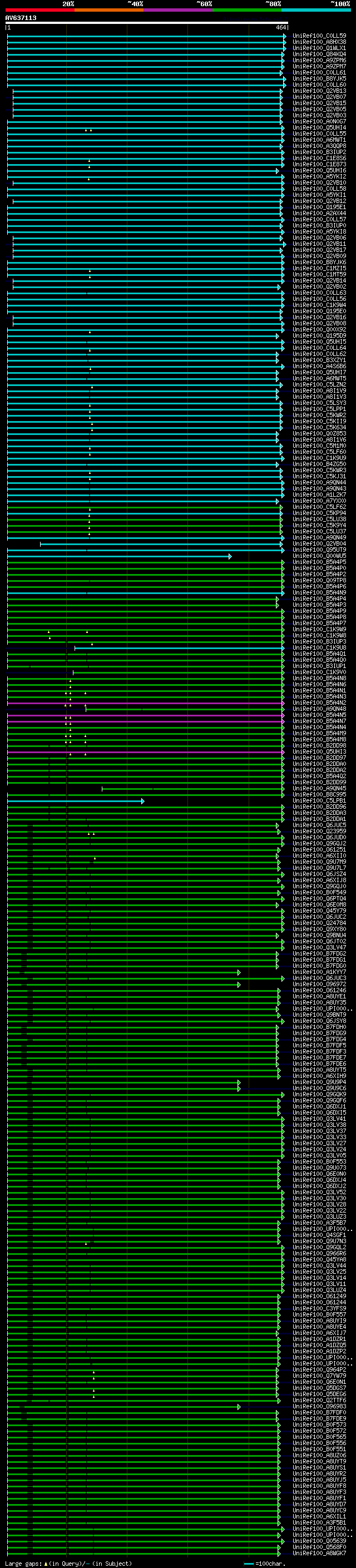Select label UniRef100_A9QN49
The height and width of the screenshot is (1568, 356).
pos(319,538)
